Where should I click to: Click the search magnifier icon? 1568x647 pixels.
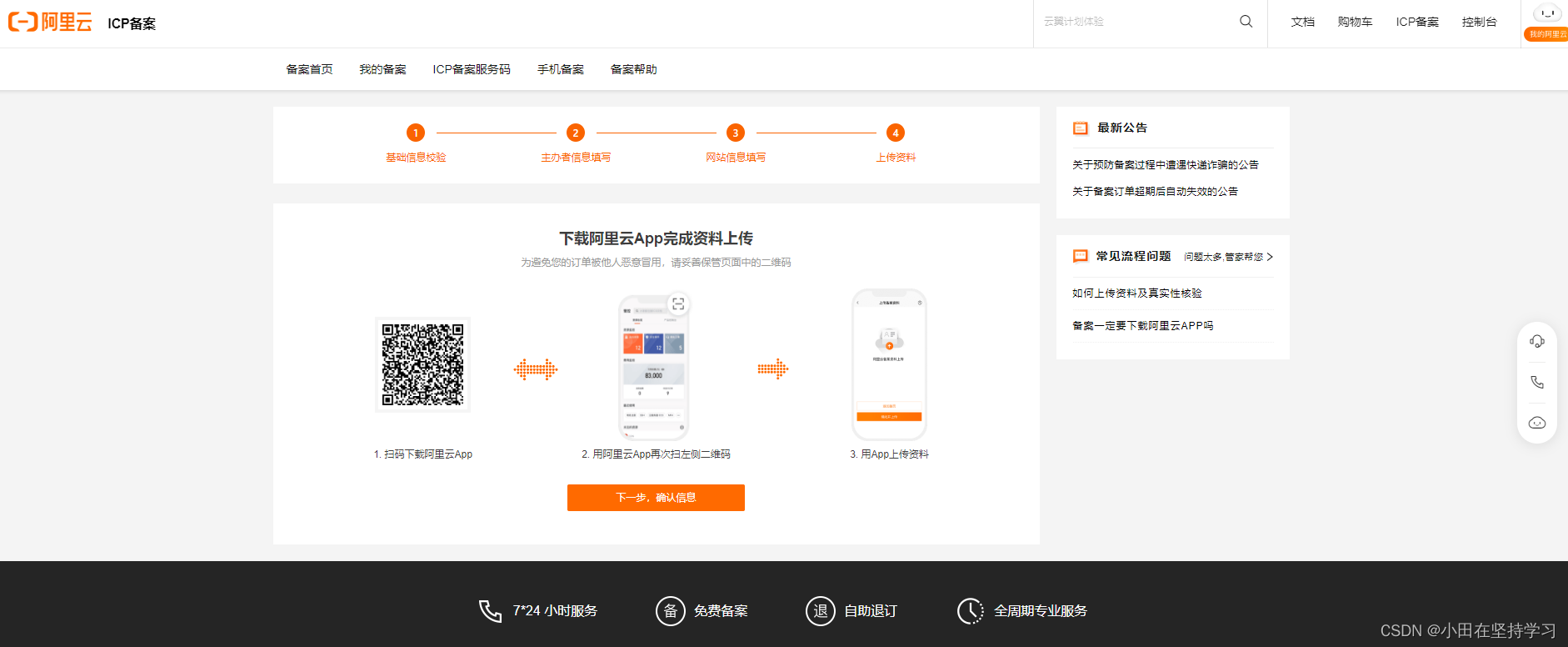(x=1246, y=22)
